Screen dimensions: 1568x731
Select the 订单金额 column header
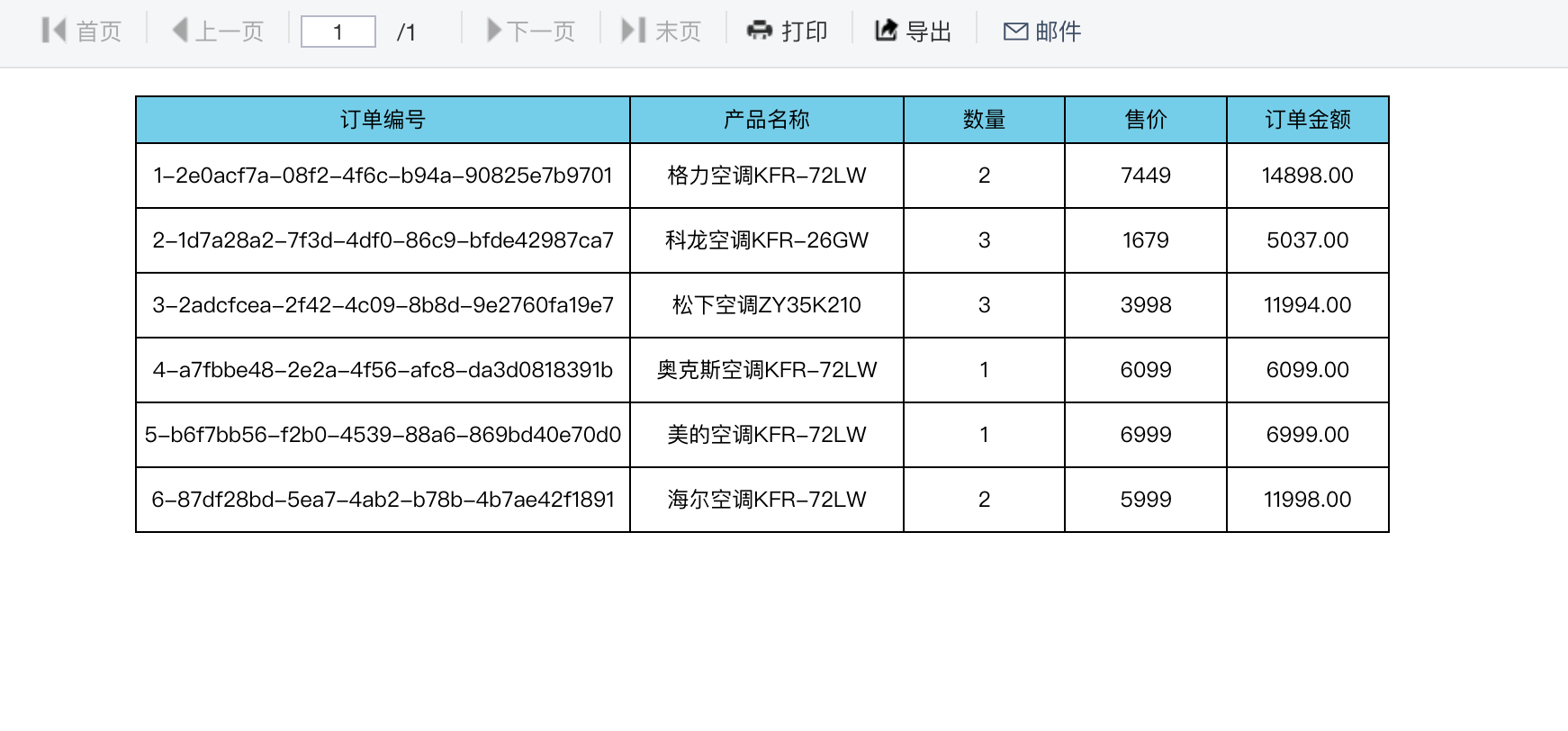click(x=1308, y=120)
